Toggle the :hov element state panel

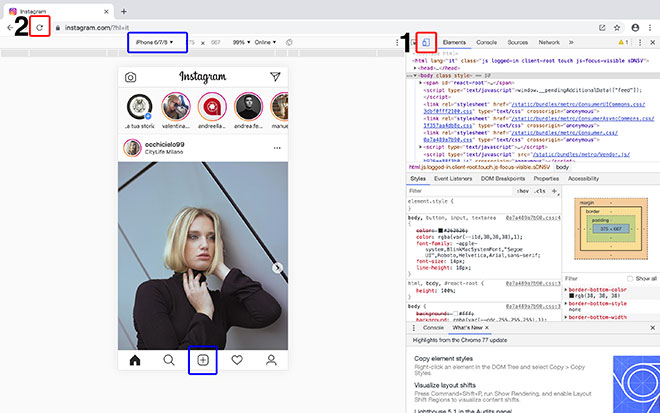521,190
